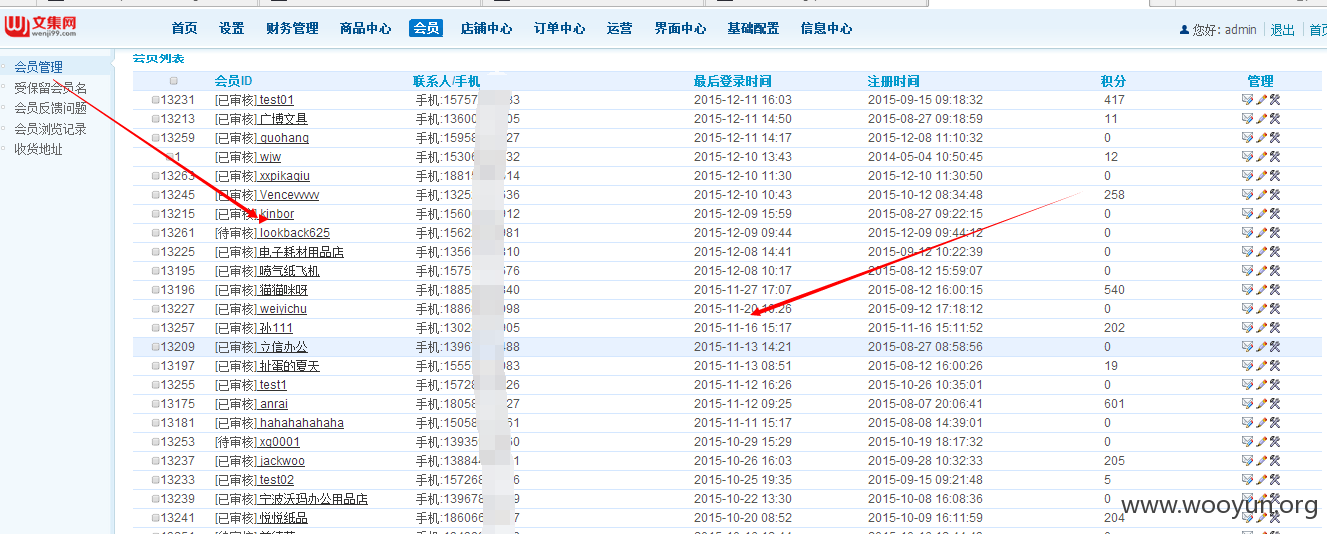Click the message icon for hahahahahaha

tap(1247, 423)
